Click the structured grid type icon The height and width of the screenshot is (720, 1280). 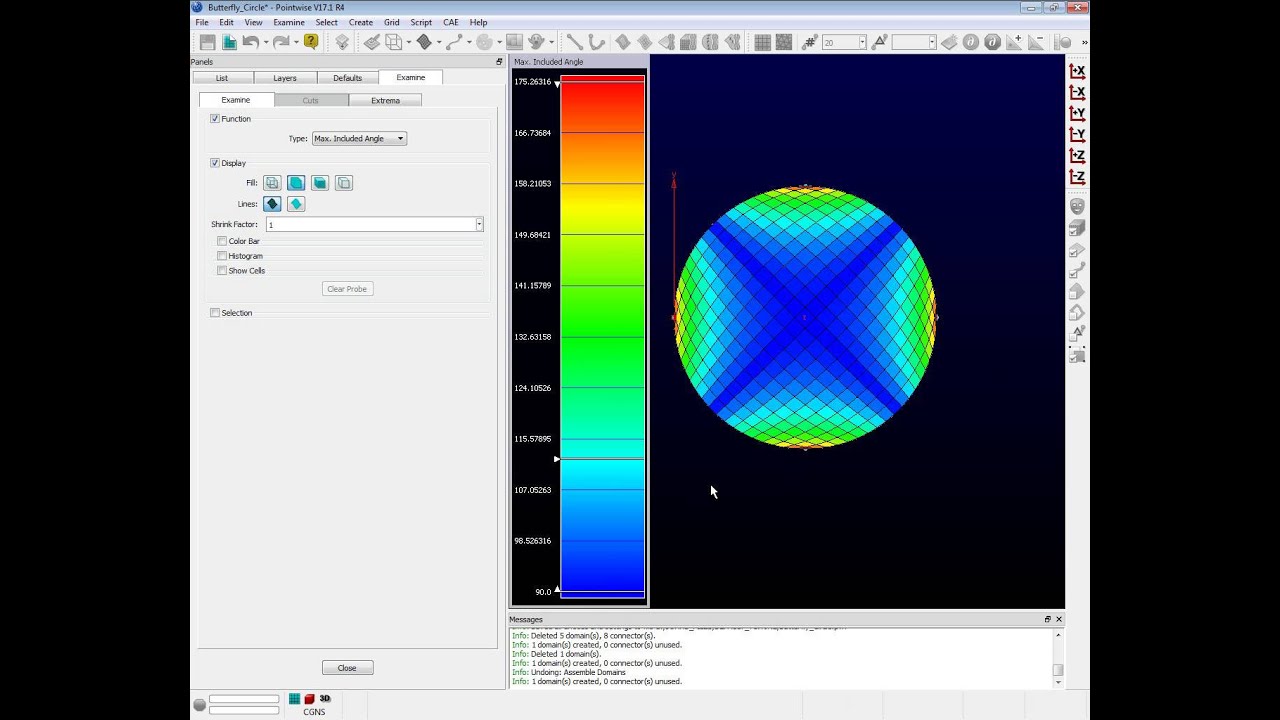click(762, 42)
